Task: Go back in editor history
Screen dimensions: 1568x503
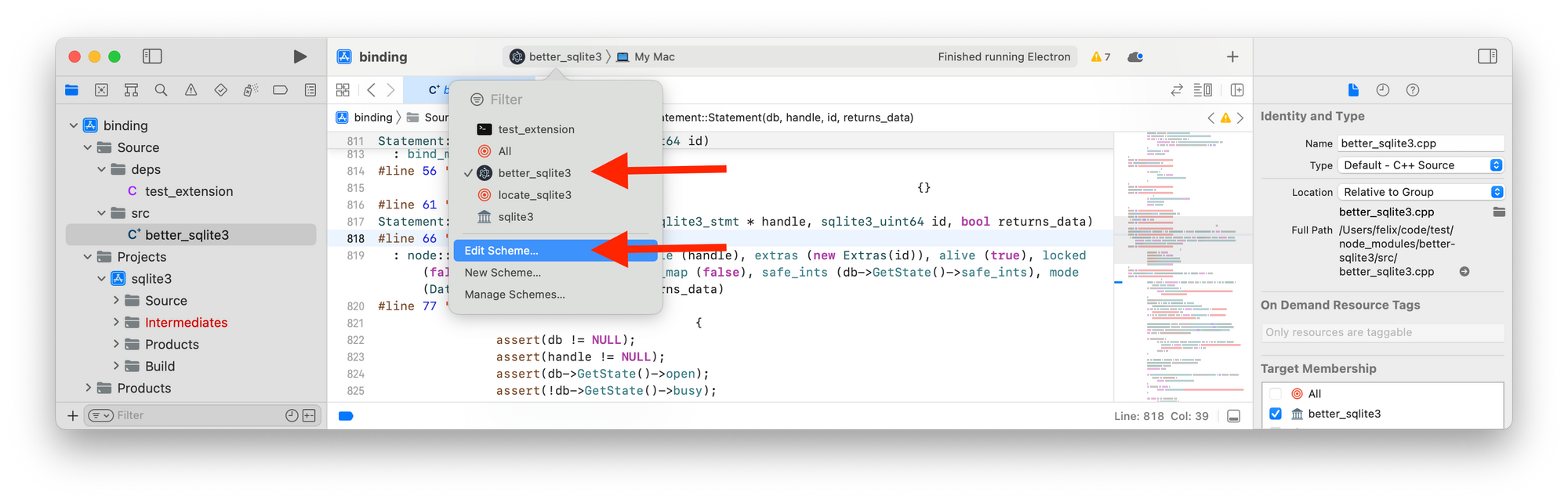Action: pos(372,90)
